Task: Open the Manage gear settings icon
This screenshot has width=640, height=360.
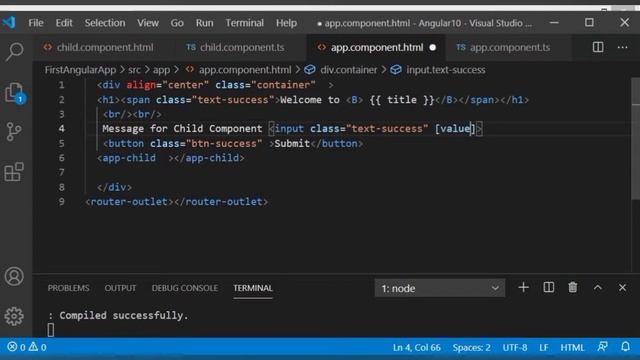Action: (x=14, y=316)
